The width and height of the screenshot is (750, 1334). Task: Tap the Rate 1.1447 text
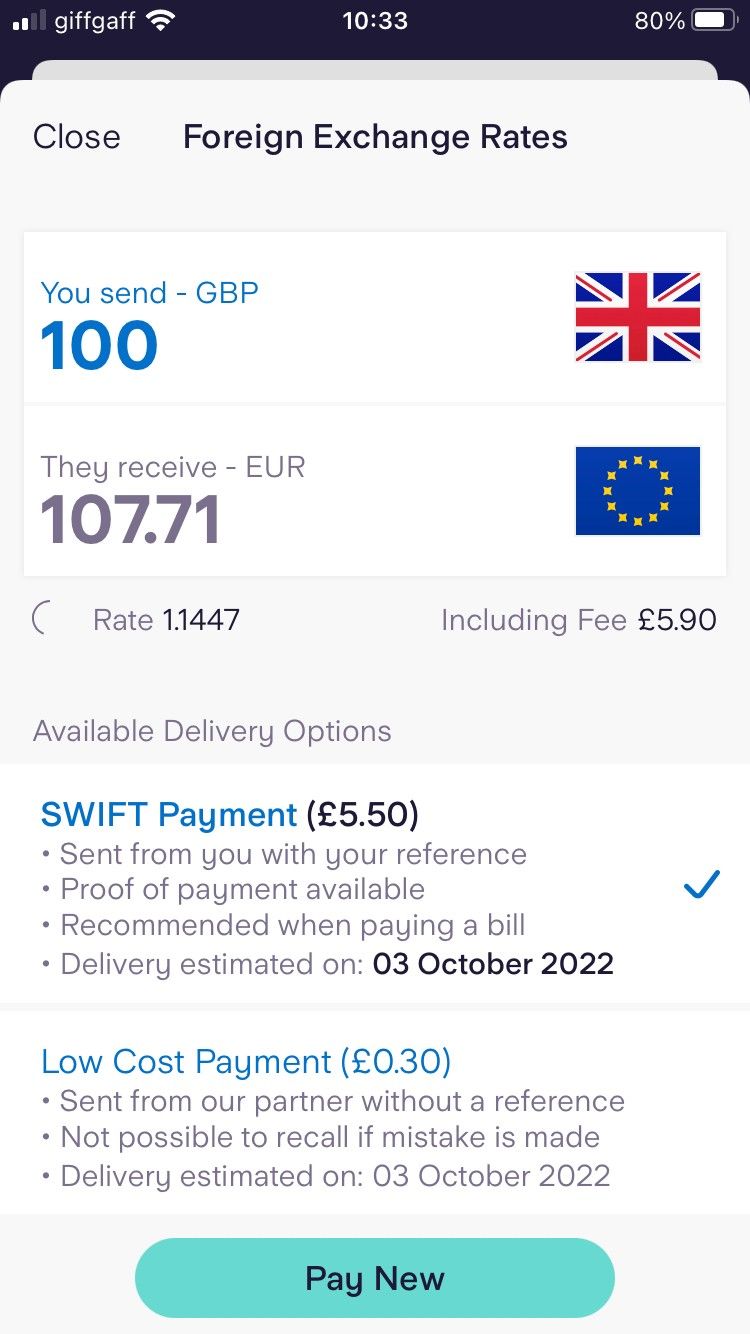[166, 620]
